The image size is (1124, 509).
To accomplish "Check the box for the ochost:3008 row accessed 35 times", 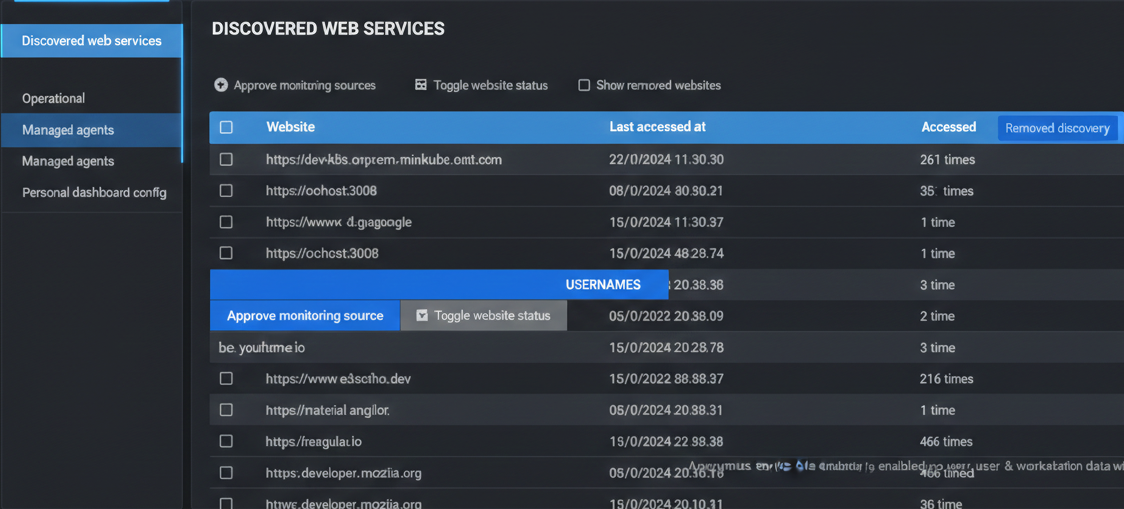I will (226, 190).
